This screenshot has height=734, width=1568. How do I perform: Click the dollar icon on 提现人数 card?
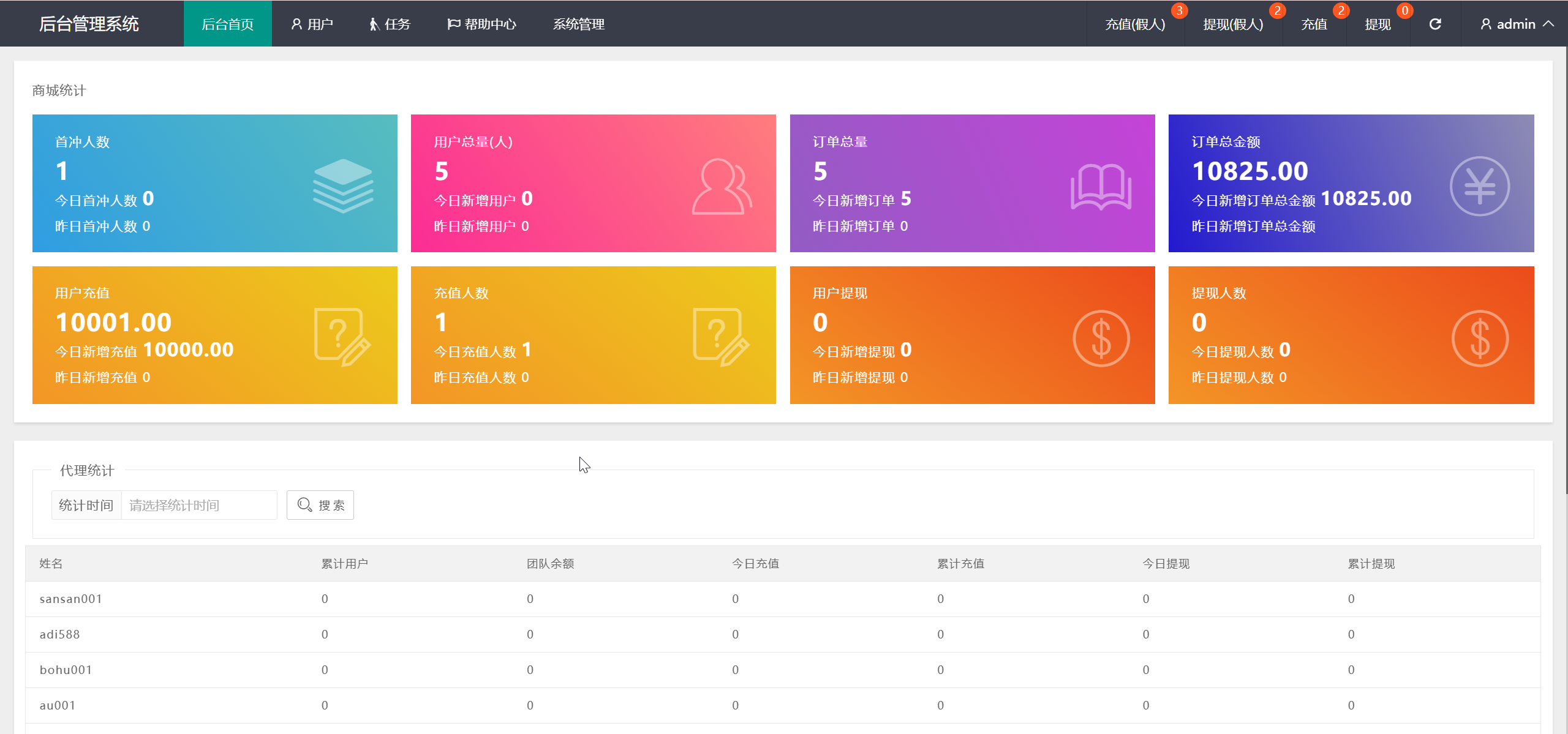pyautogui.click(x=1479, y=338)
